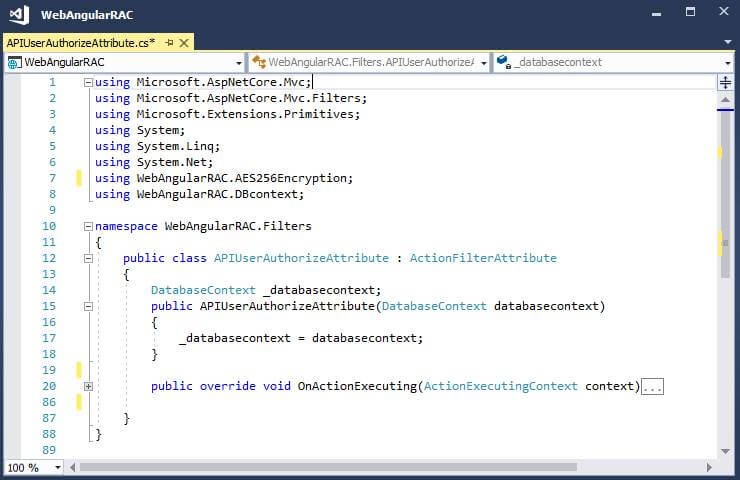This screenshot has width=740, height=480.
Task: Click the class icon in the type navigation box
Action: click(259, 62)
